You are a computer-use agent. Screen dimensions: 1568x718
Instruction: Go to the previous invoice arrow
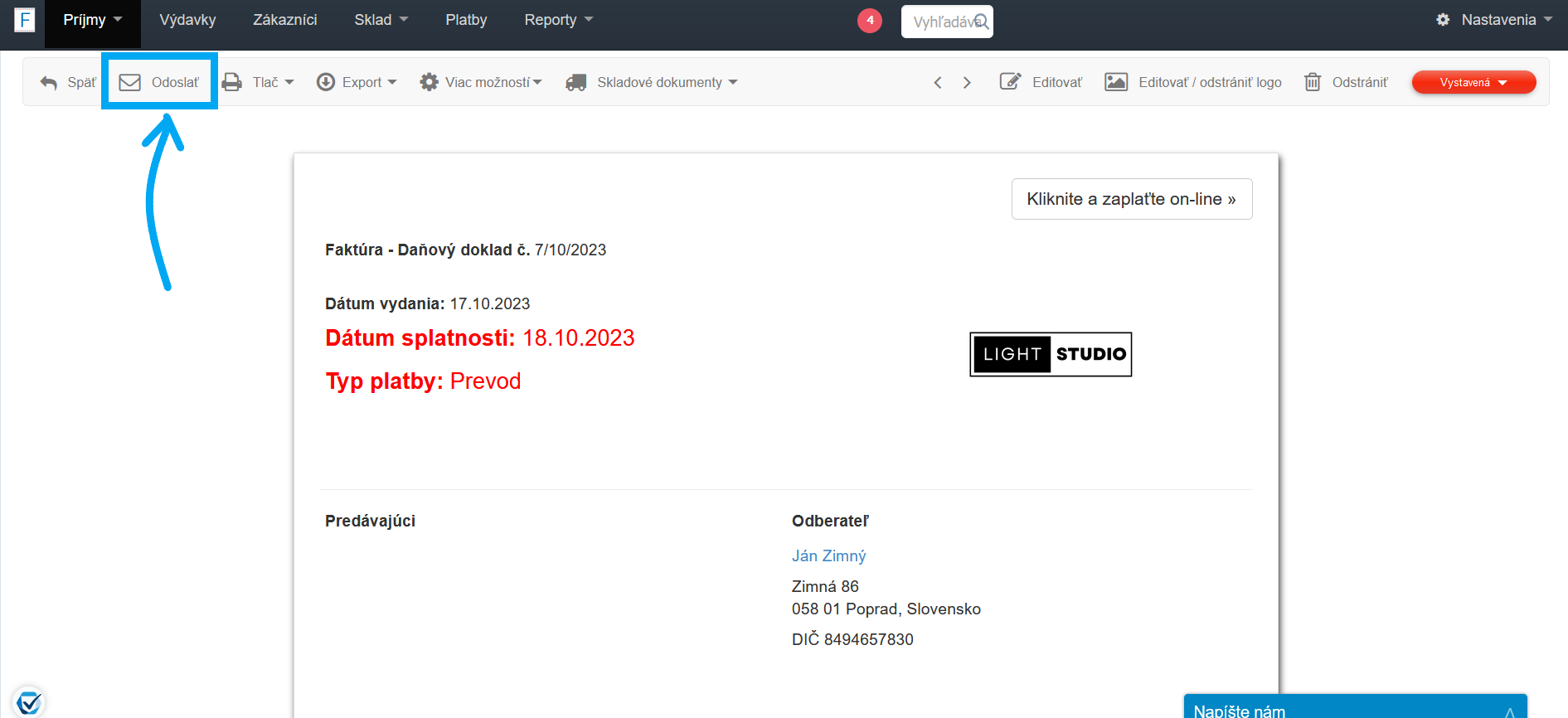(x=938, y=83)
